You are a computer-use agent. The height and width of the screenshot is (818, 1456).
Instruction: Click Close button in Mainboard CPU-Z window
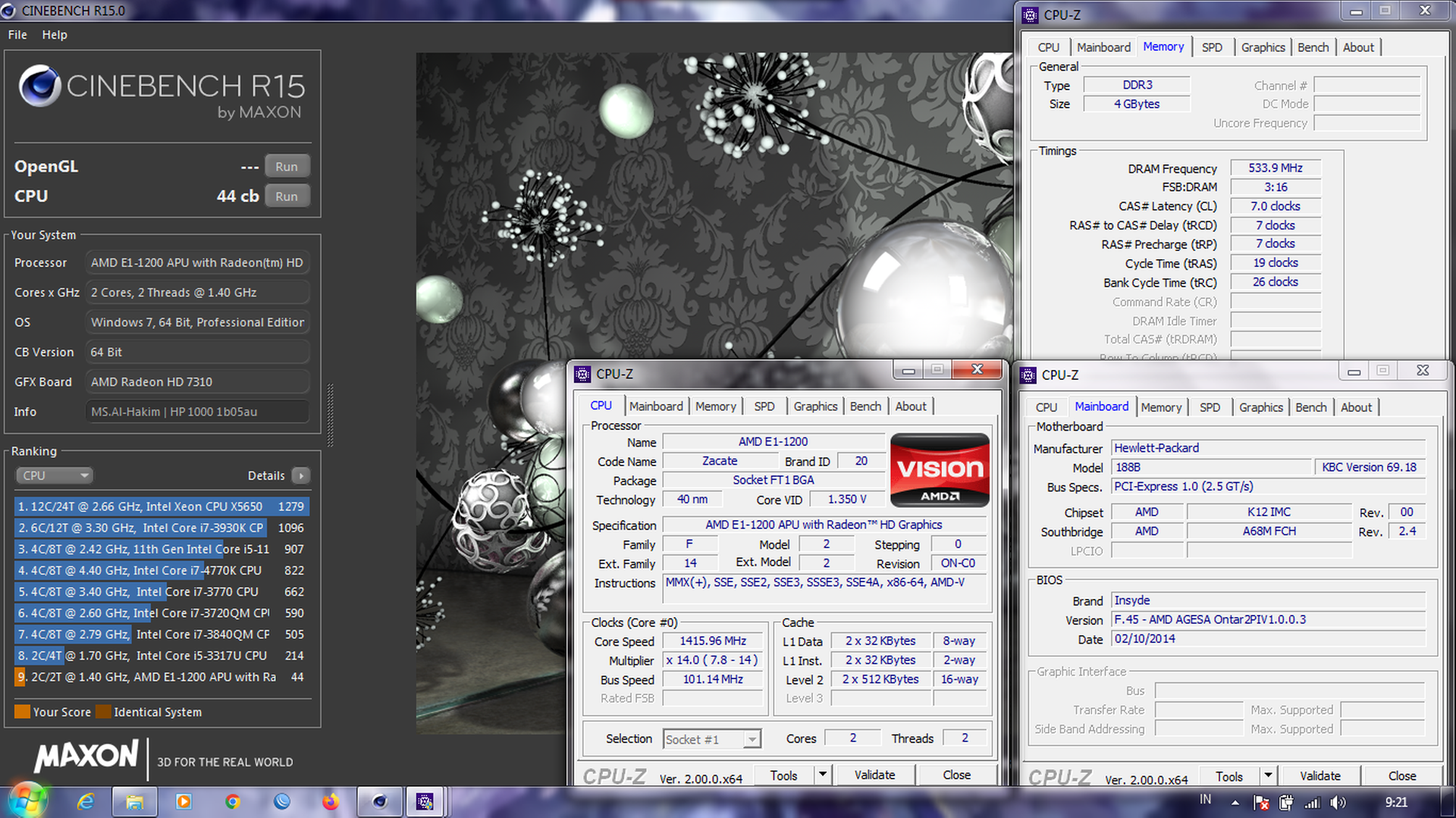point(1401,776)
